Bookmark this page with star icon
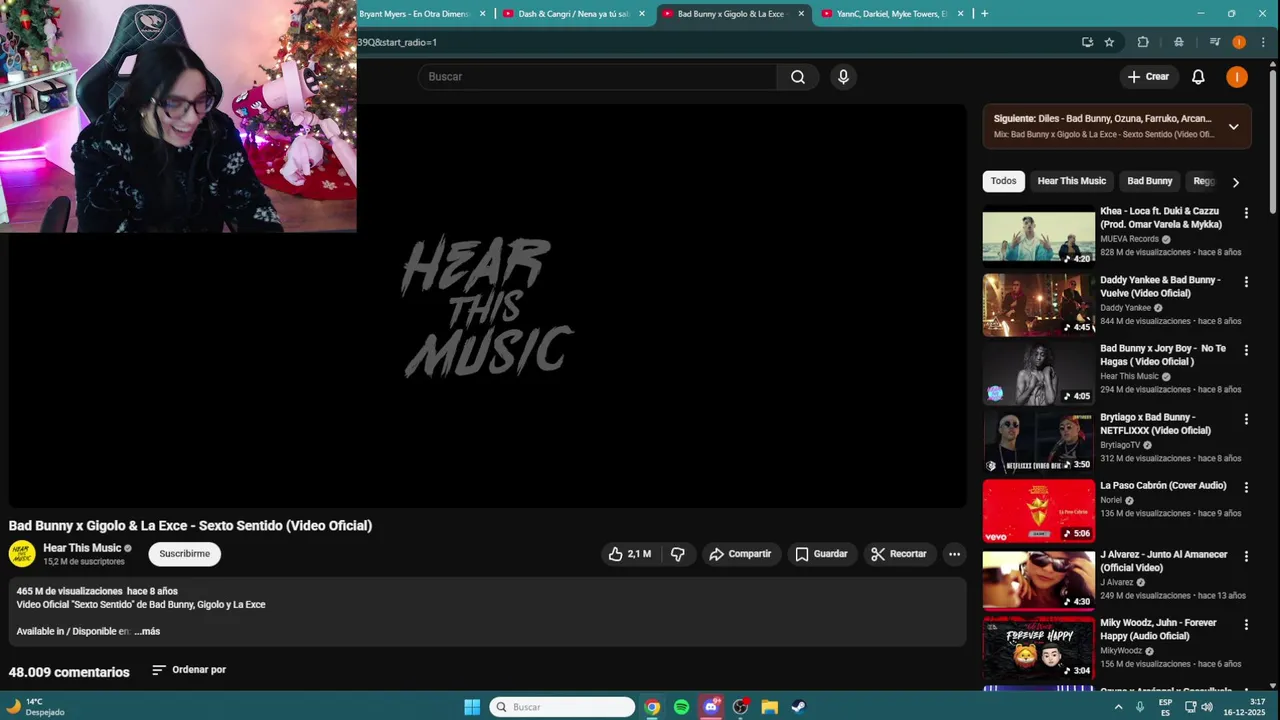1280x720 pixels. (1109, 42)
